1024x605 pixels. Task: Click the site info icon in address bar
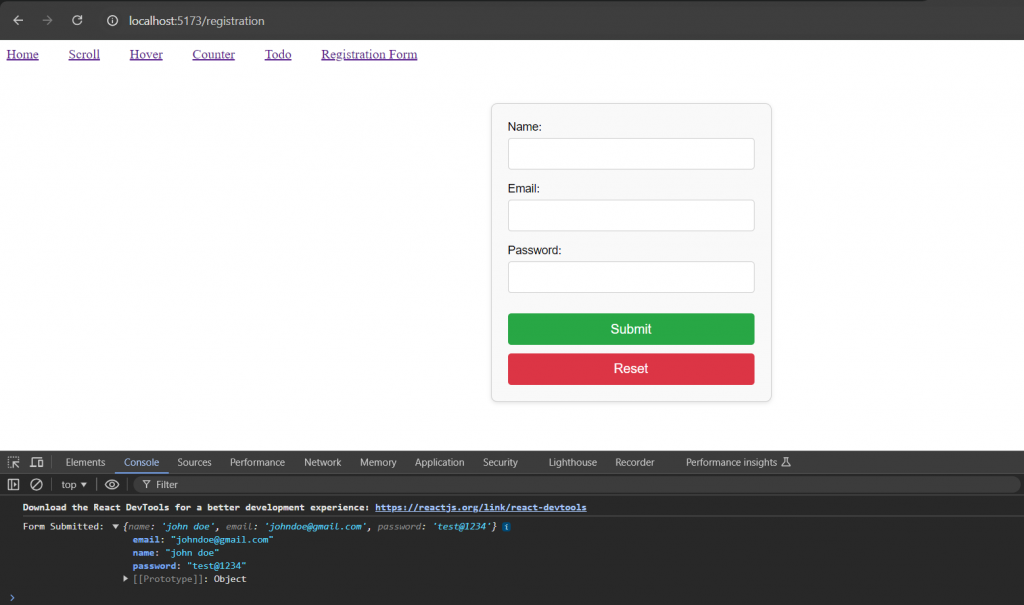(111, 20)
